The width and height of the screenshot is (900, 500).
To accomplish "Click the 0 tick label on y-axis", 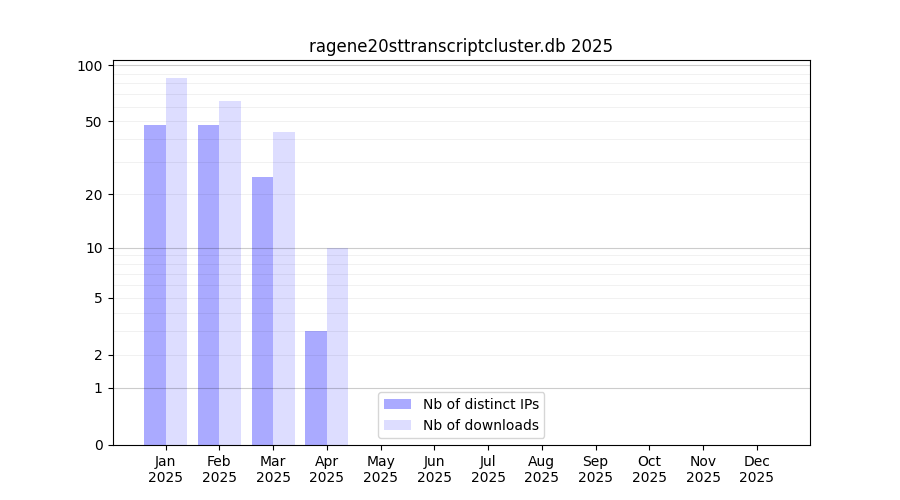I will [98, 445].
